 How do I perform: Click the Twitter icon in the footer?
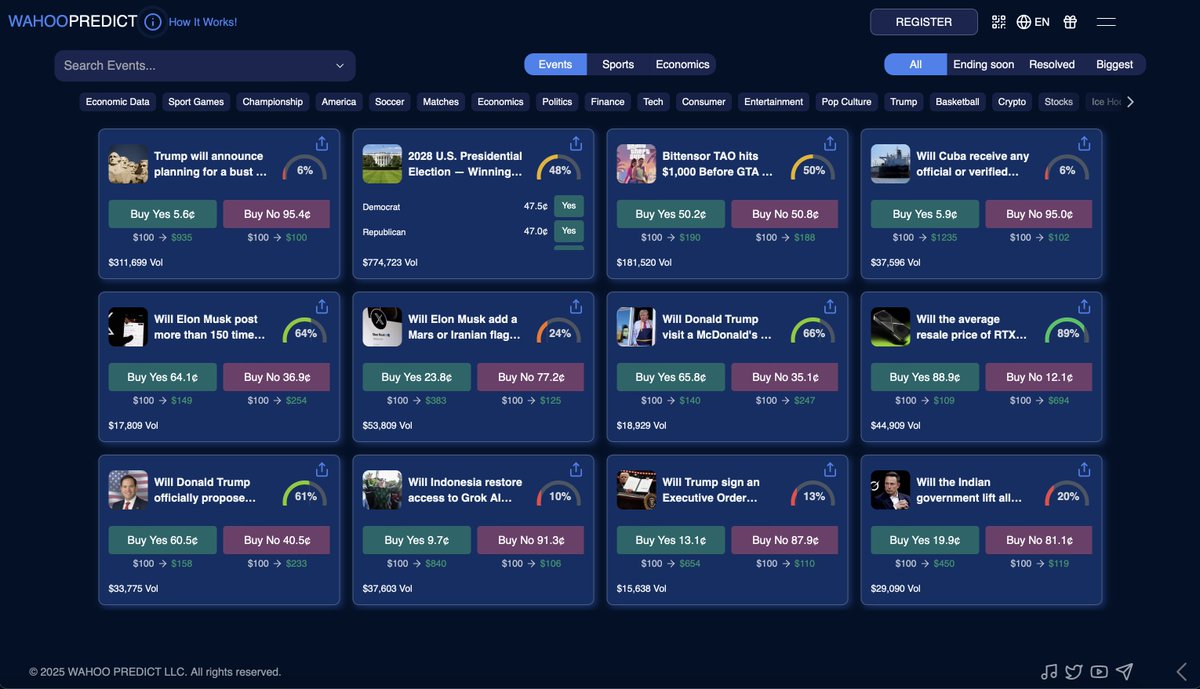pyautogui.click(x=1073, y=671)
